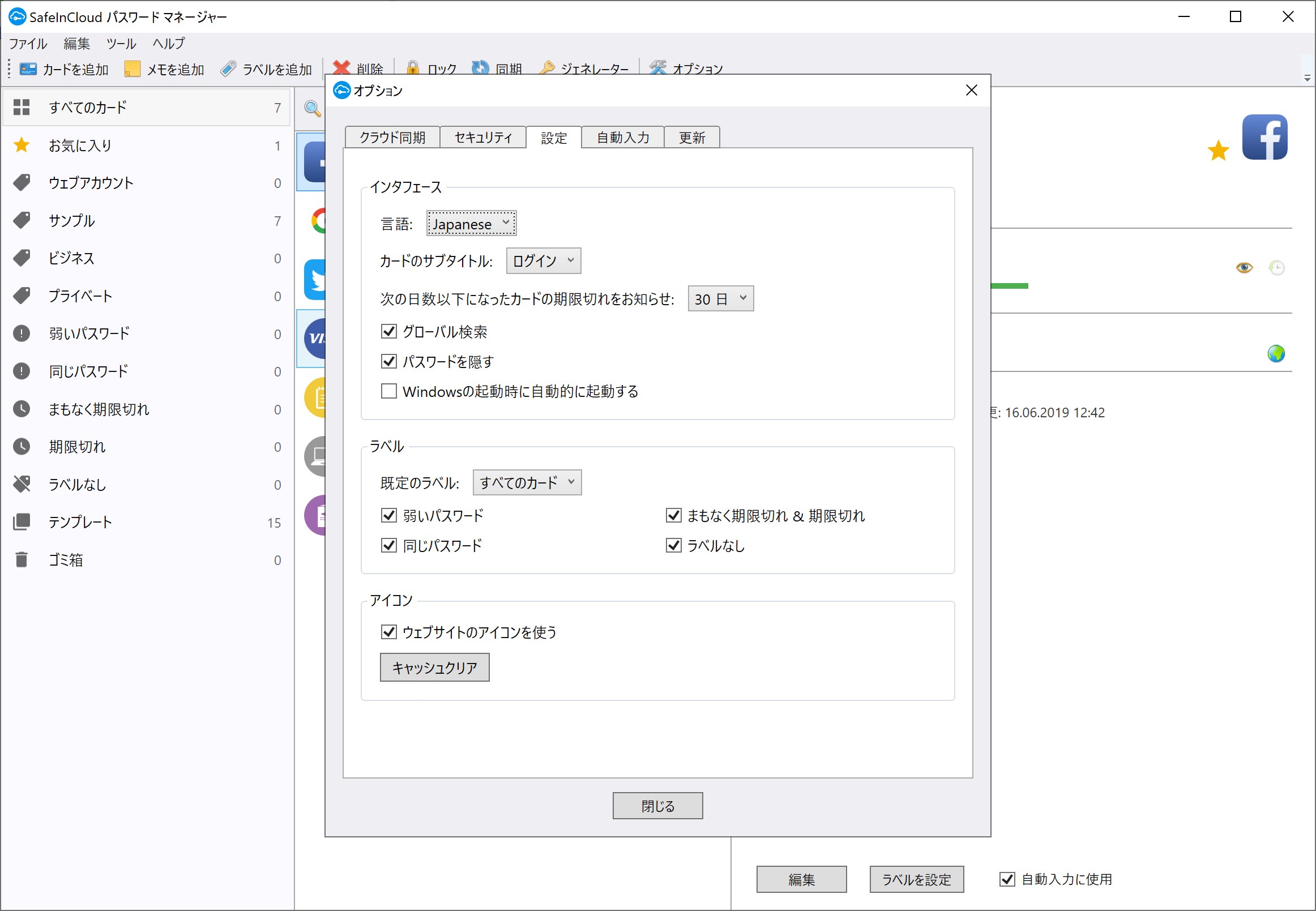
Task: Click the Add Card toolbar icon
Action: click(x=28, y=69)
